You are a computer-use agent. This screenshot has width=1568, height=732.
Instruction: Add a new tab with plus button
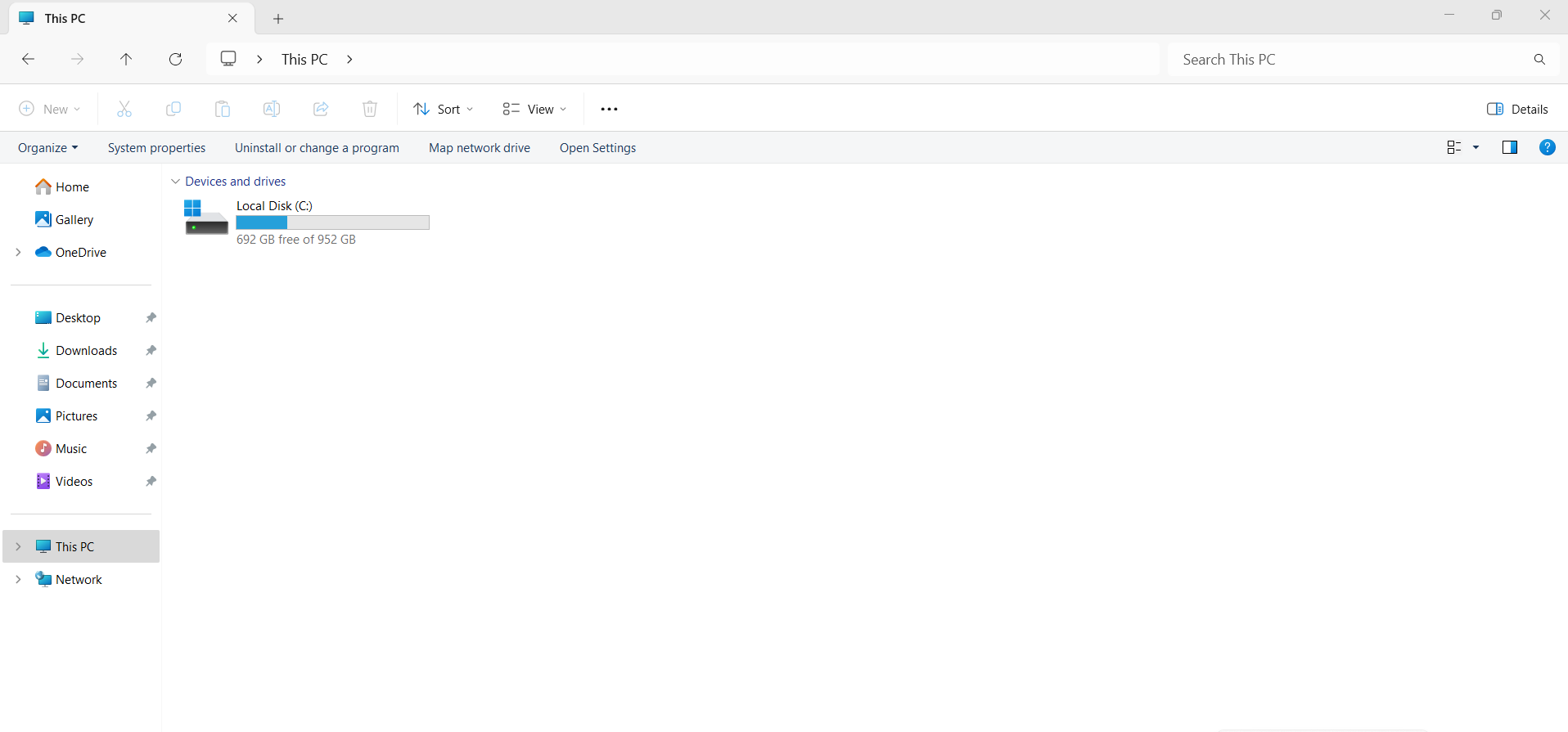click(278, 18)
